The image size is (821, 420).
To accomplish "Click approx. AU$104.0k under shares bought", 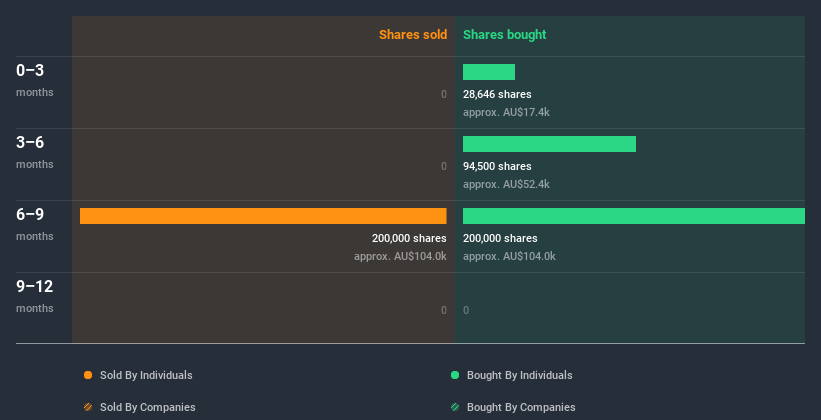I will click(509, 256).
